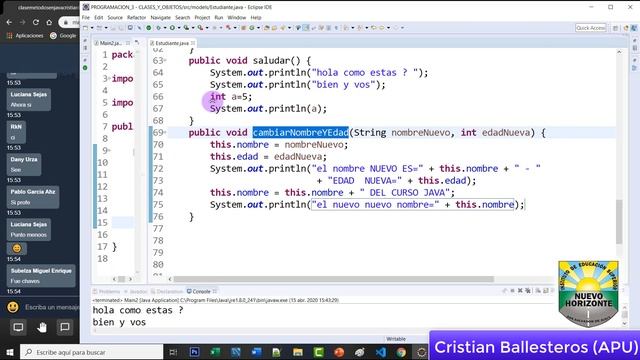The width and height of the screenshot is (640, 360).
Task: Click the New Java Class green icon
Action: point(251,28)
